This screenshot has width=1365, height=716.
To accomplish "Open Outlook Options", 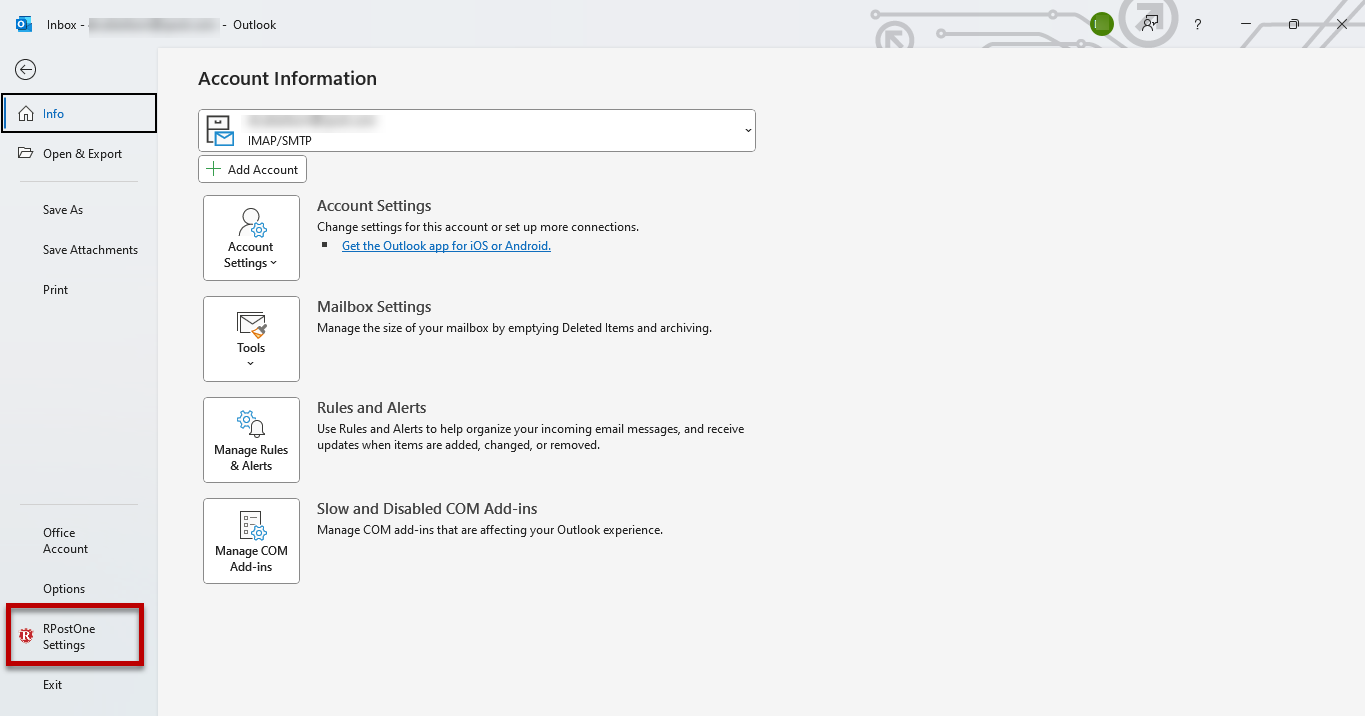I will pyautogui.click(x=64, y=589).
